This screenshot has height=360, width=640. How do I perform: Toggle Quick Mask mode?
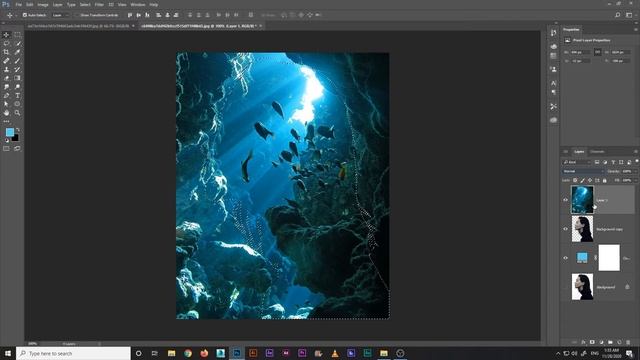click(x=6, y=149)
